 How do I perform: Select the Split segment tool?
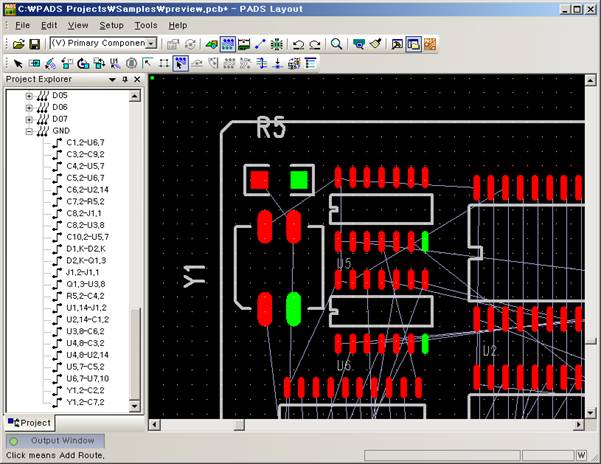[x=164, y=63]
